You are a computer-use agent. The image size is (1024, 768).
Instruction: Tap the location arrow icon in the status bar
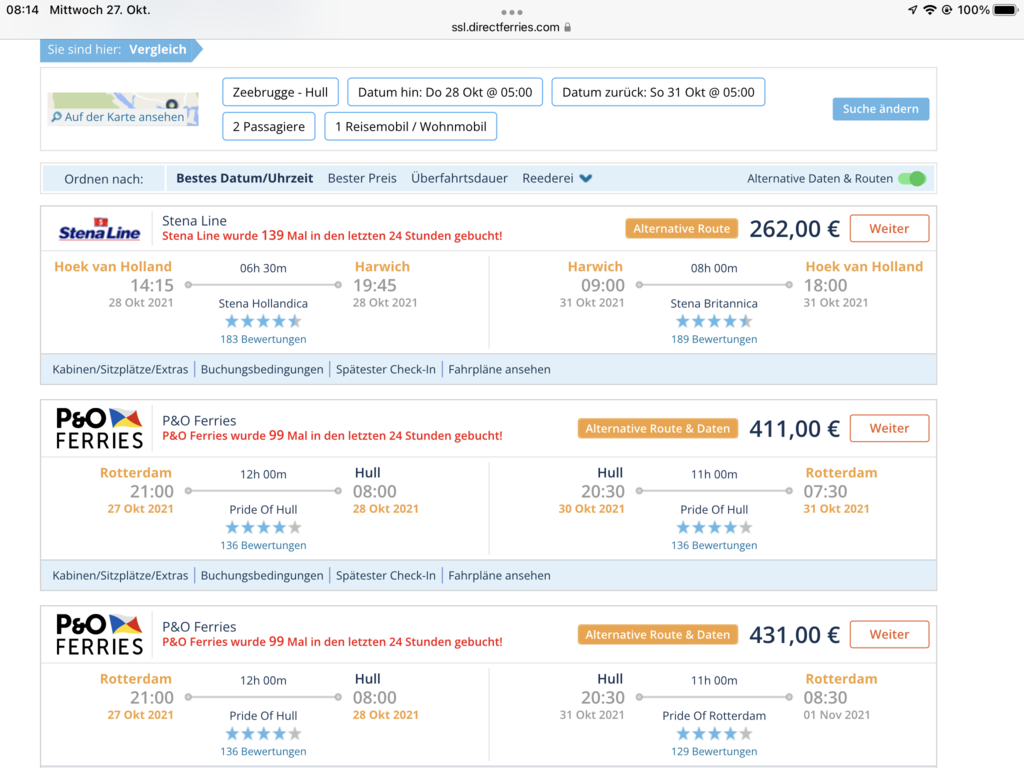[x=912, y=10]
